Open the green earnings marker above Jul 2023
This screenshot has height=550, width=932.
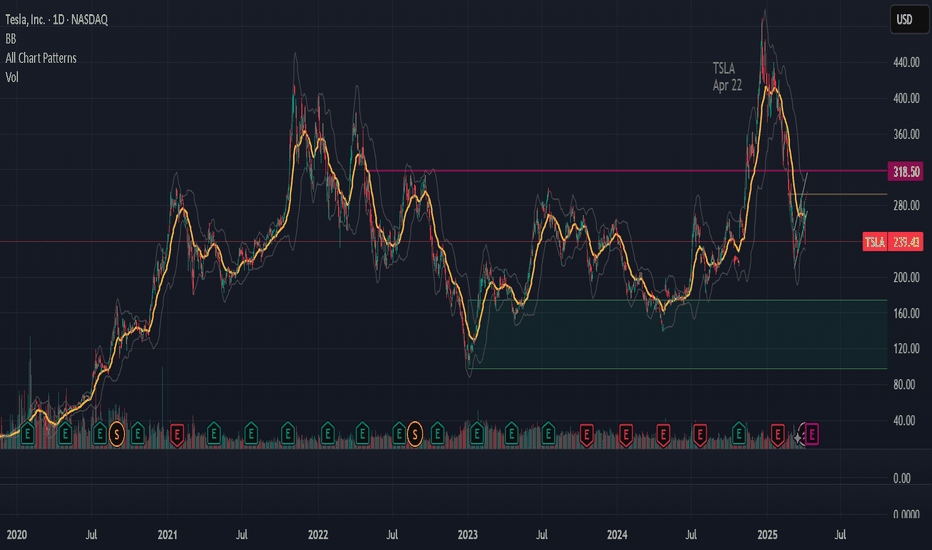[x=548, y=433]
